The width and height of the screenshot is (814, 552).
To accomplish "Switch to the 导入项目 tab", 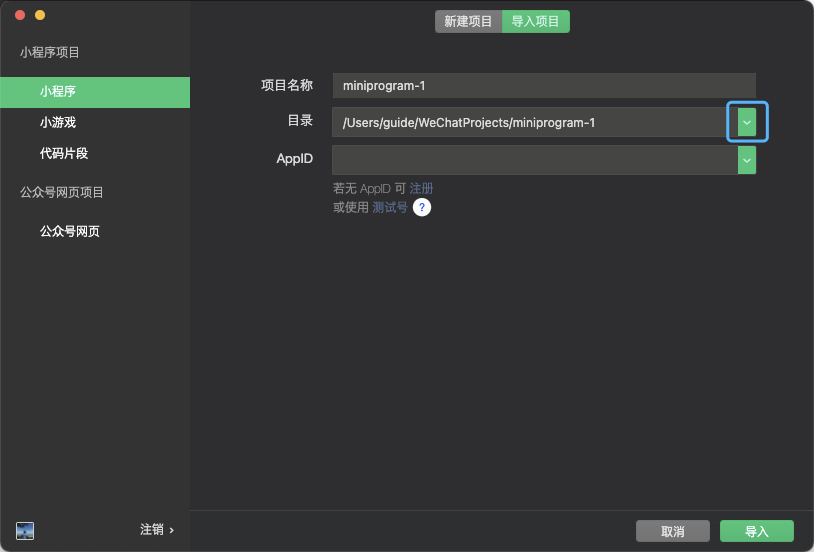I will 536,21.
